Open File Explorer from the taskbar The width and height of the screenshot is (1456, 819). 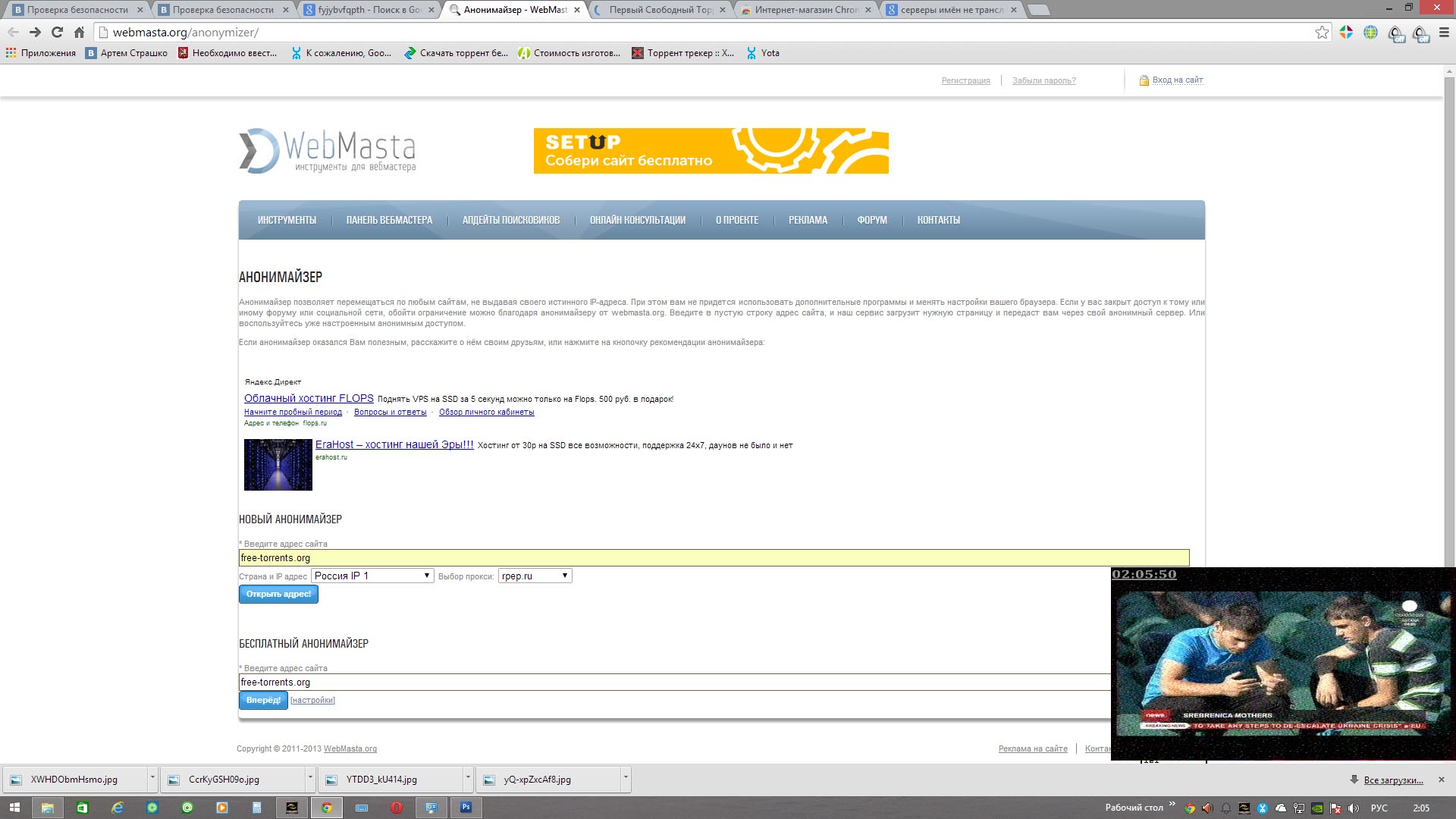click(47, 808)
